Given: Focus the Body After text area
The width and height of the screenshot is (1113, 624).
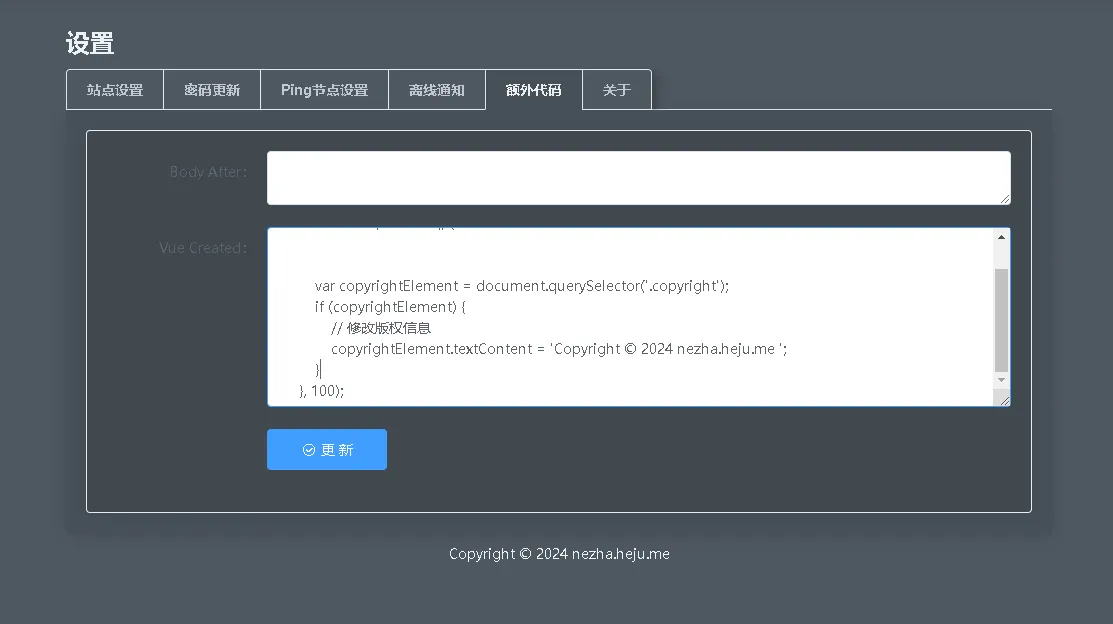Looking at the screenshot, I should pos(637,177).
